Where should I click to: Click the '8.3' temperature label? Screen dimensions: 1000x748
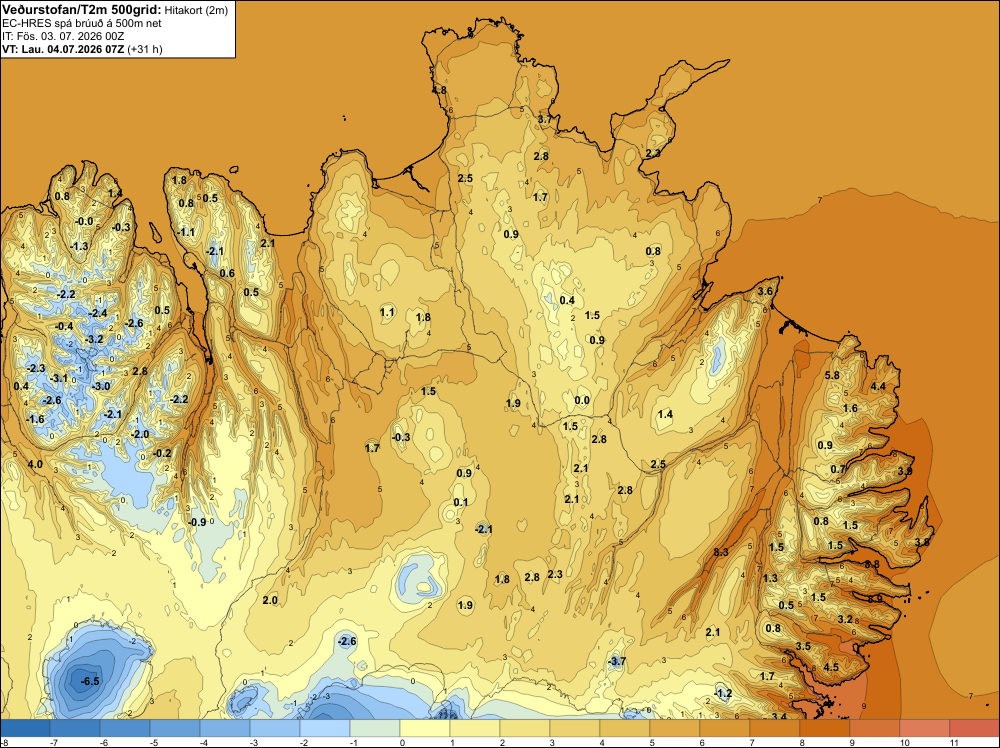pos(721,552)
